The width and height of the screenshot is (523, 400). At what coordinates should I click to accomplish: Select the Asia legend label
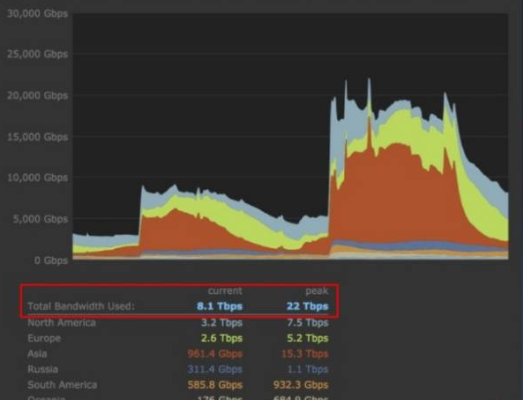(37, 354)
